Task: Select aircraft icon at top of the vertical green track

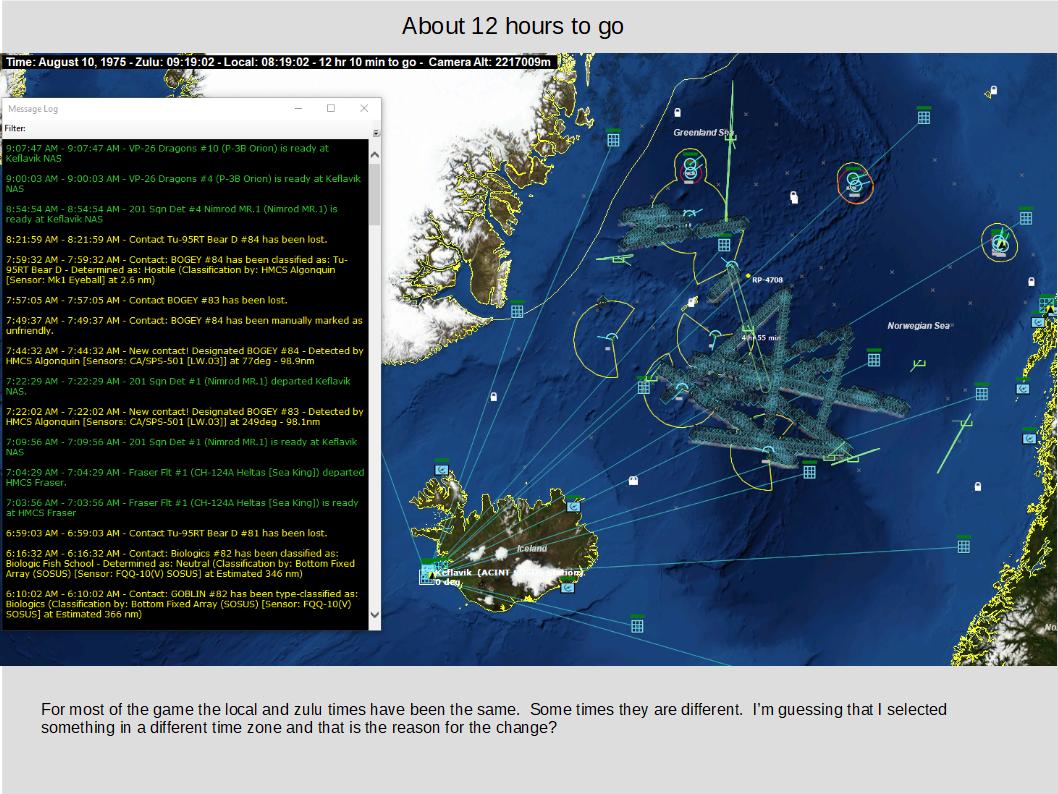Action: [x=730, y=138]
